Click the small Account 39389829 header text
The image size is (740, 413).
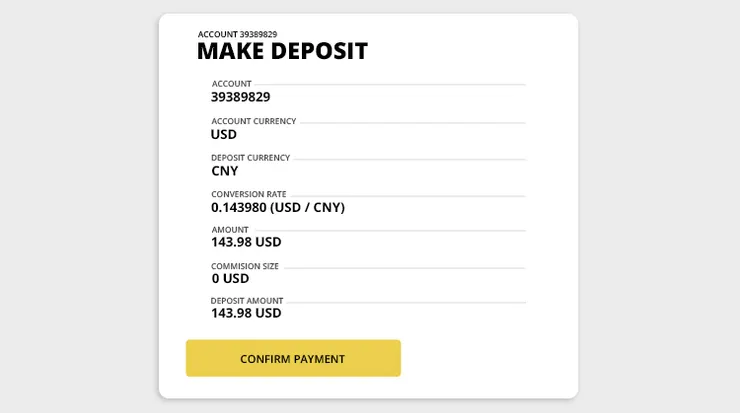237,34
